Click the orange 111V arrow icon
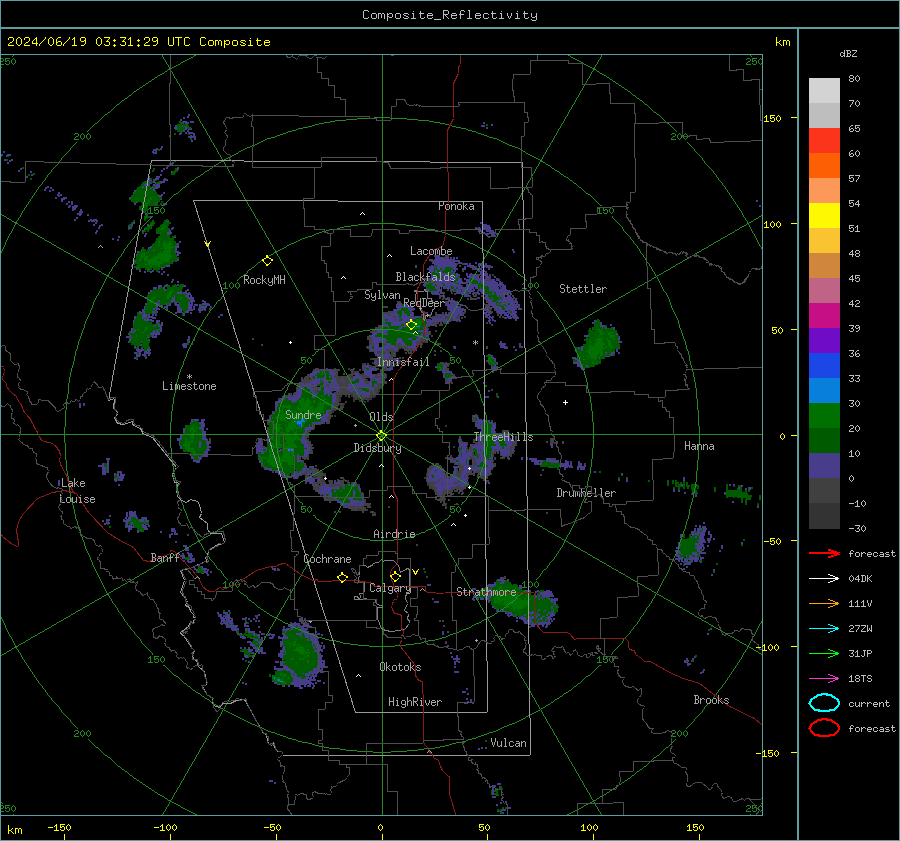This screenshot has width=900, height=841. pos(824,603)
